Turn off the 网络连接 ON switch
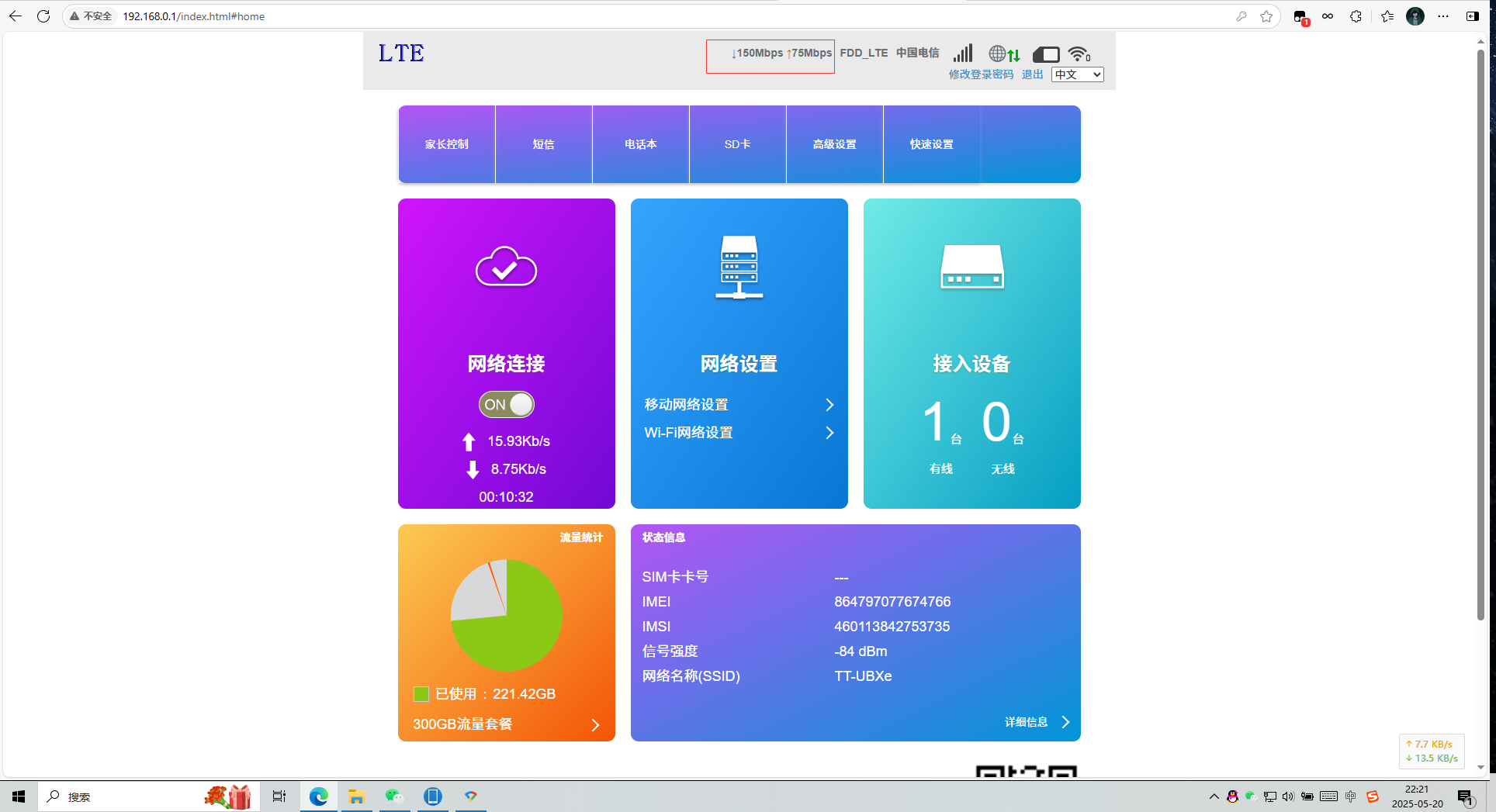Viewport: 1496px width, 812px height. (x=506, y=404)
